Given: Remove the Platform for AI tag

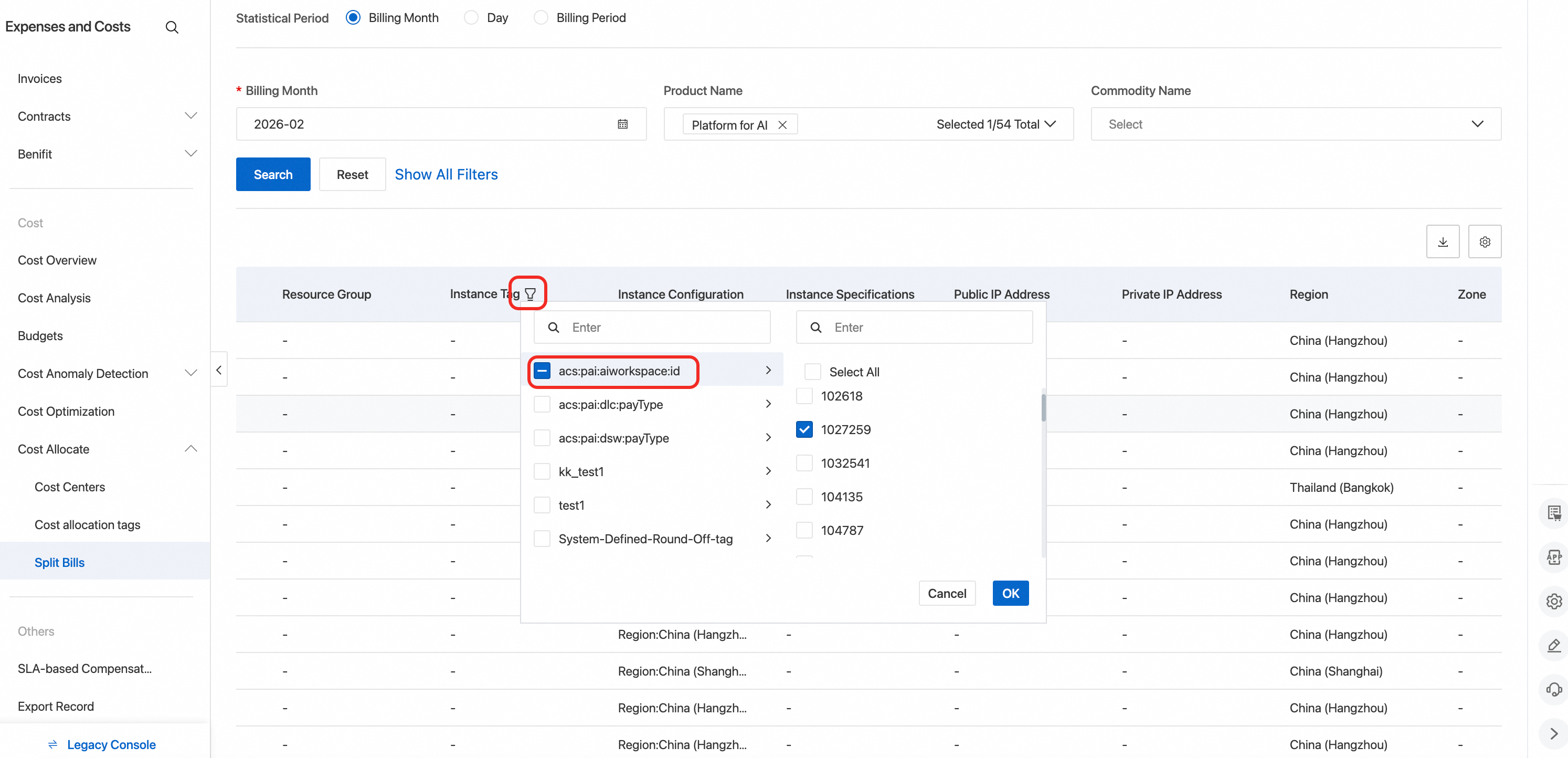Looking at the screenshot, I should [x=782, y=125].
